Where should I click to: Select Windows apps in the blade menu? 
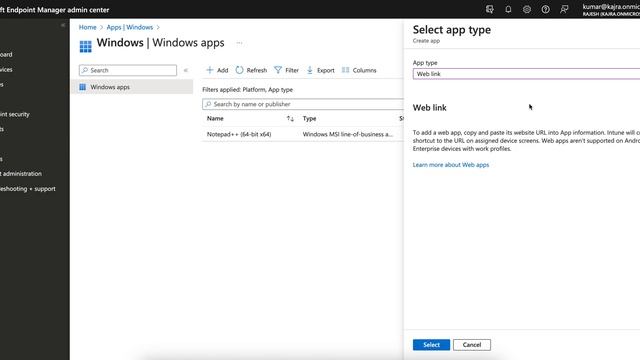coord(132,87)
